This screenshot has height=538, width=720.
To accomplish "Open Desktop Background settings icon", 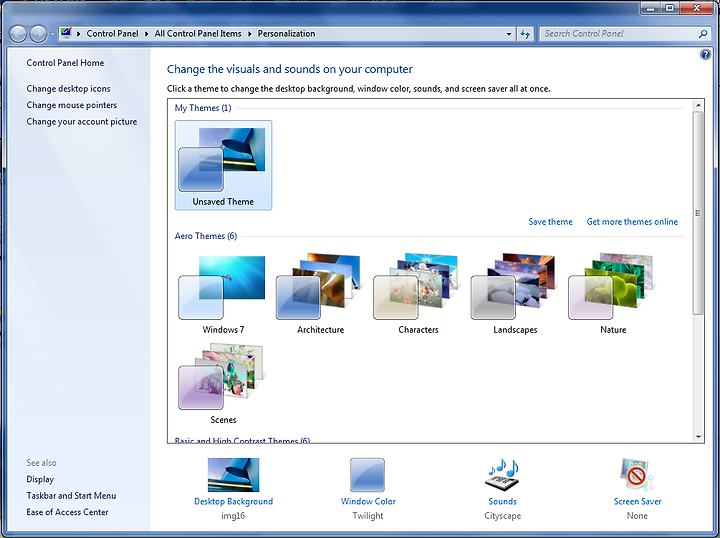I will [x=233, y=475].
